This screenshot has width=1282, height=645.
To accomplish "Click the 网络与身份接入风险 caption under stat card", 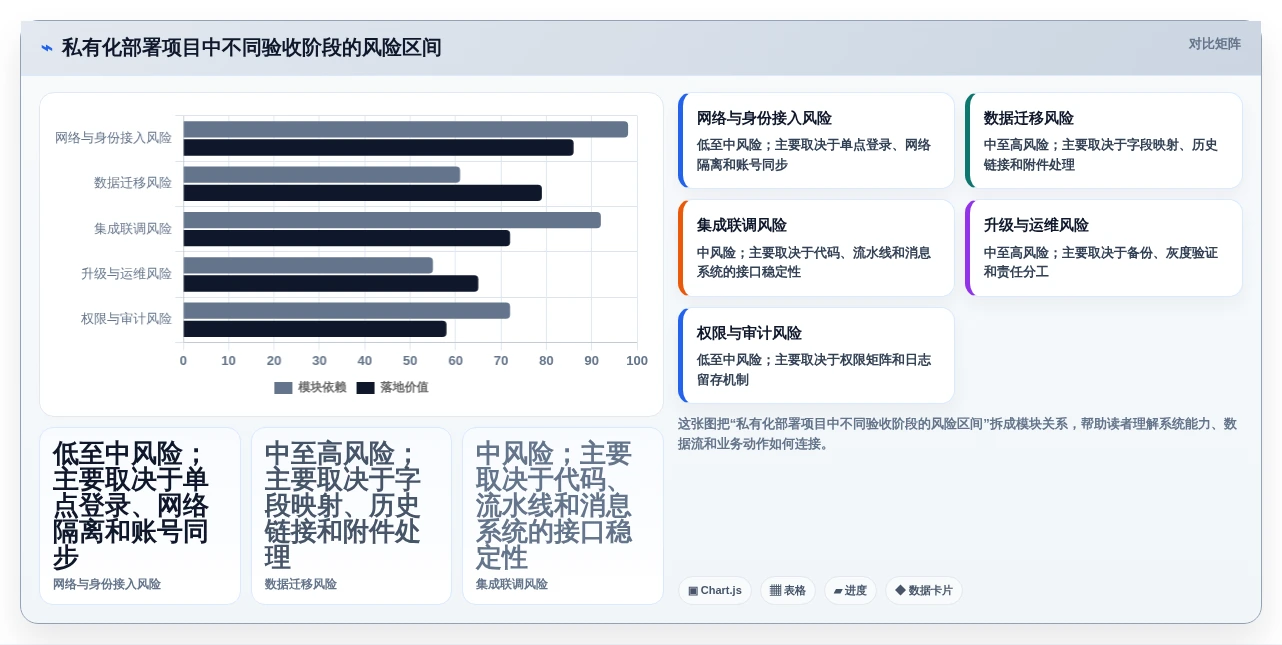I will [107, 584].
